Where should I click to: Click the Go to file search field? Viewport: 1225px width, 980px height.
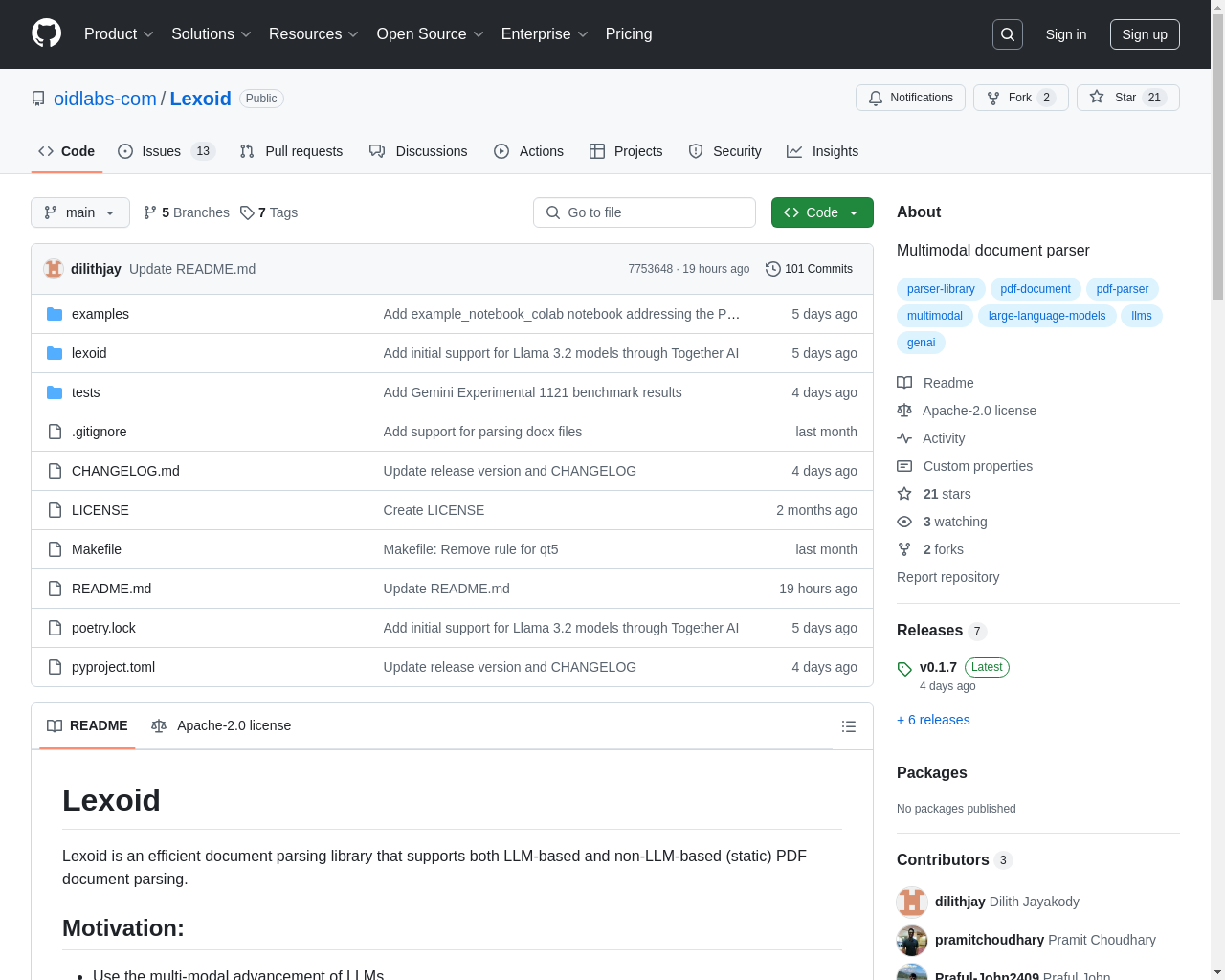pos(644,212)
